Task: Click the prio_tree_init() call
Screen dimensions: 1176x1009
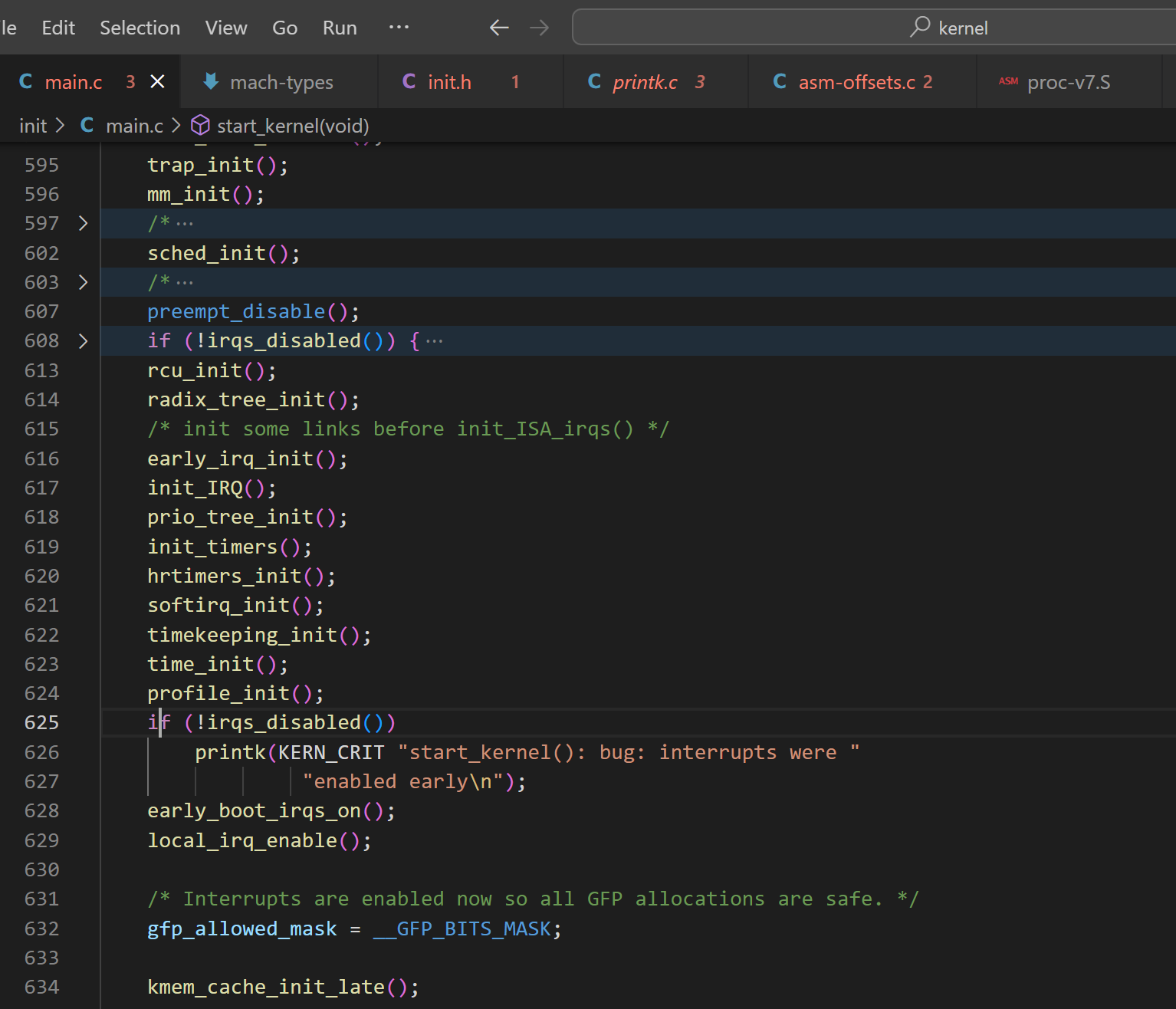Action: pos(247,517)
